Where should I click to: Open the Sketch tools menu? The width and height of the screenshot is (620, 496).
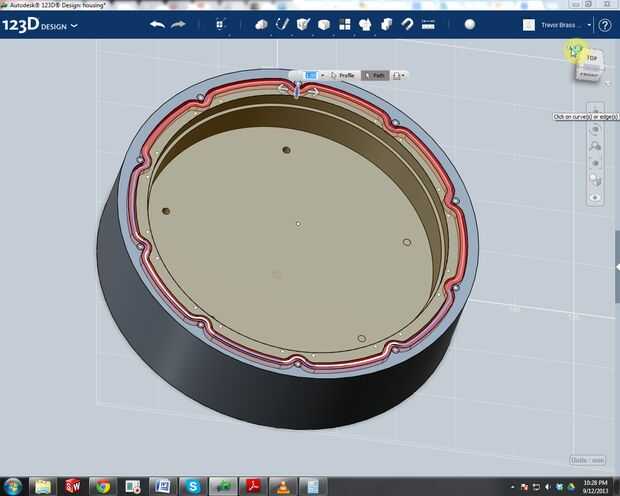(282, 25)
